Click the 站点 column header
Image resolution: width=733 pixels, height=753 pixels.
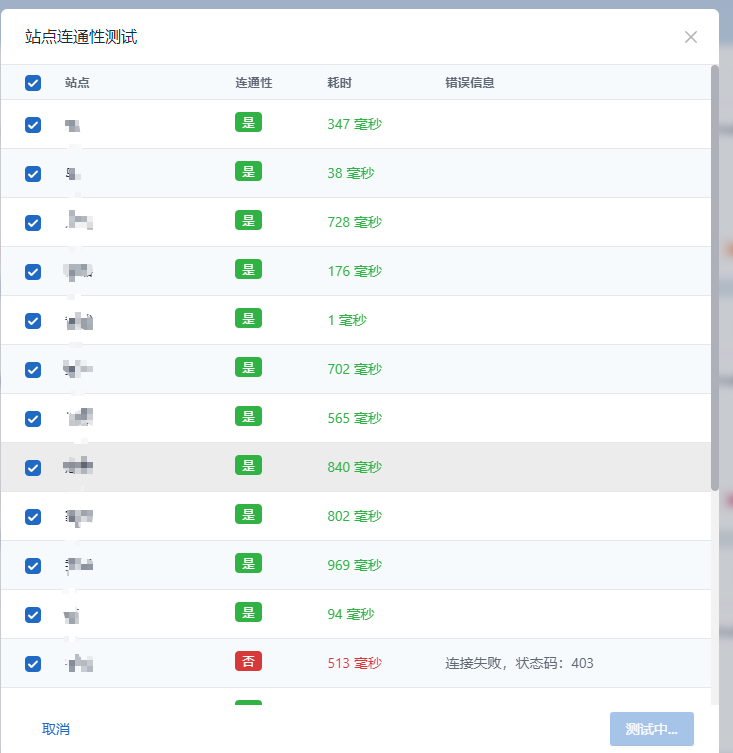[x=77, y=83]
